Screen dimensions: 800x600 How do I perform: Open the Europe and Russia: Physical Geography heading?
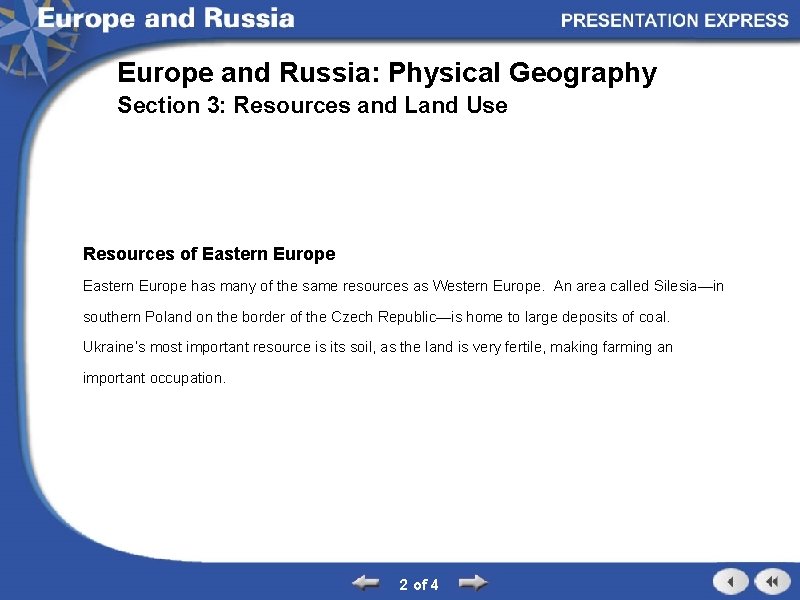pyautogui.click(x=386, y=73)
